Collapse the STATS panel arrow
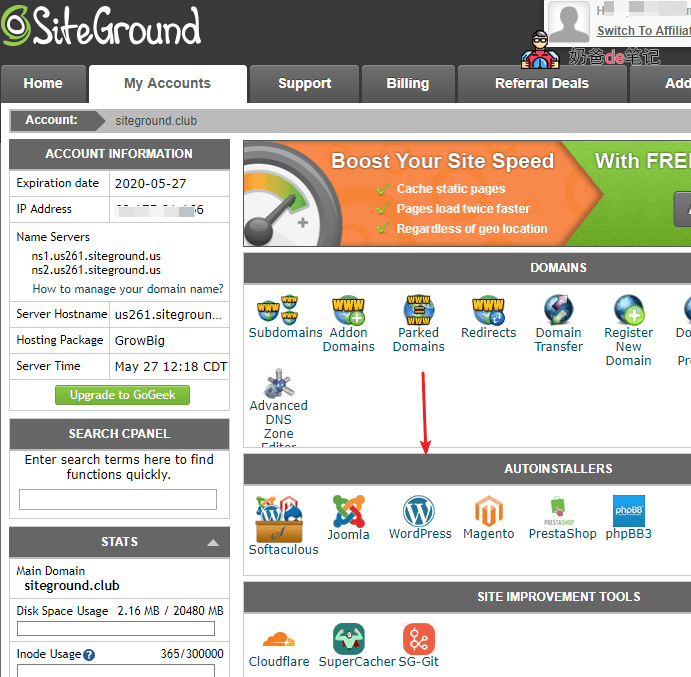The height and width of the screenshot is (677, 691). (x=213, y=543)
